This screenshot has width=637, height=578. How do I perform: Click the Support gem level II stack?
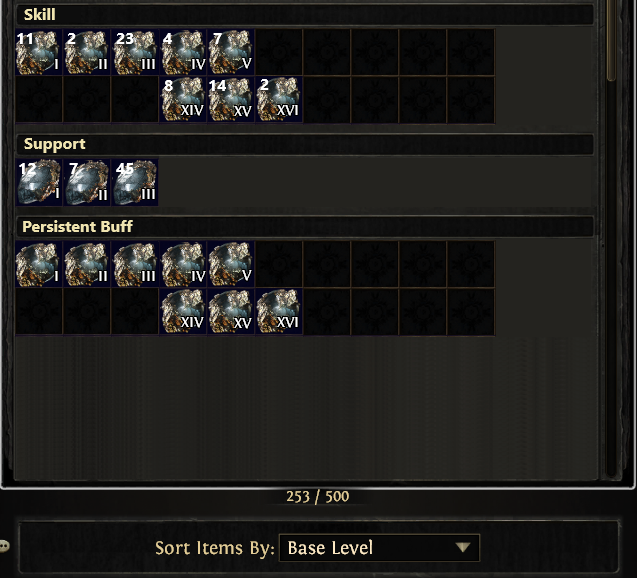click(87, 182)
